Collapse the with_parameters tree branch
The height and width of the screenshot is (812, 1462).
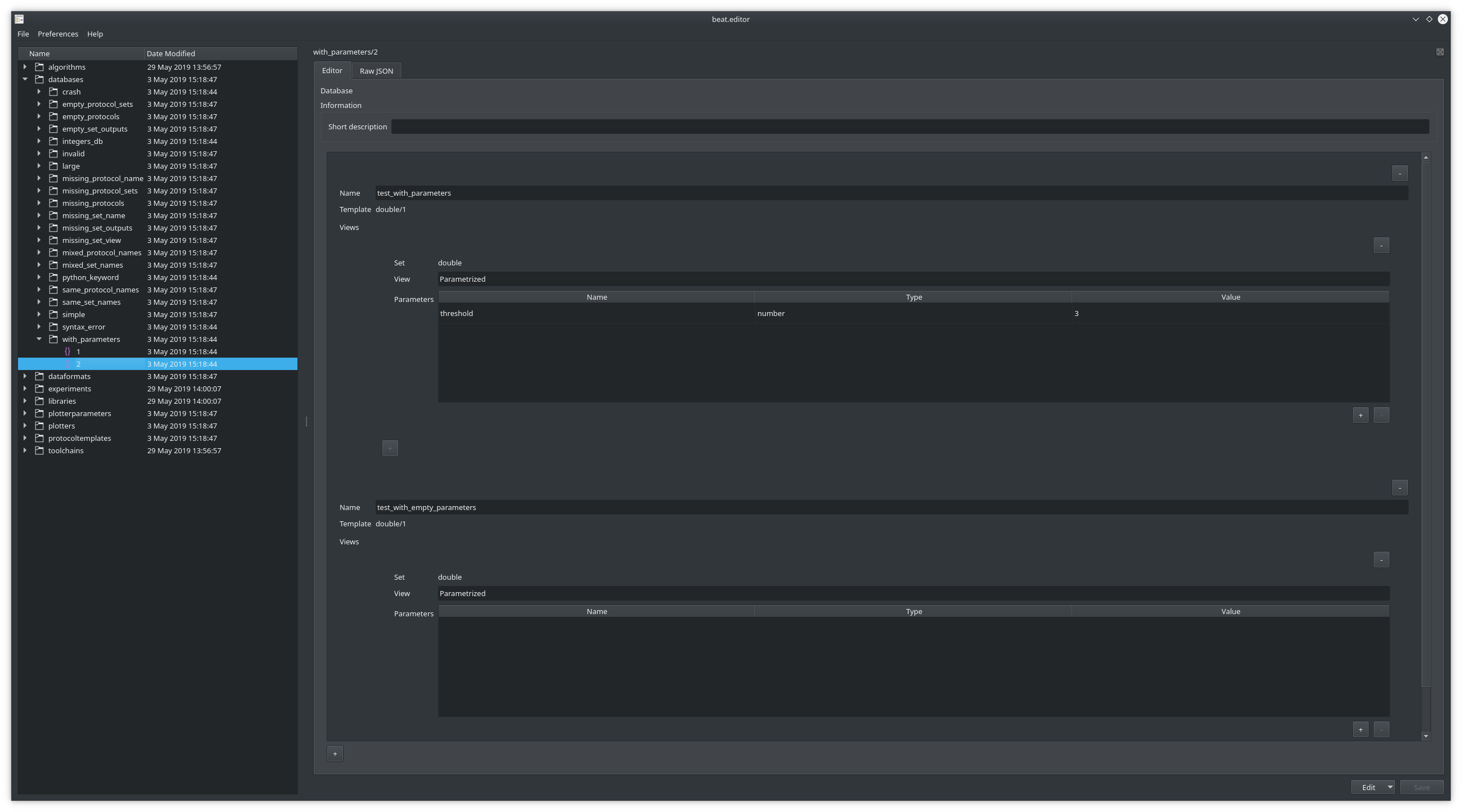[x=39, y=339]
